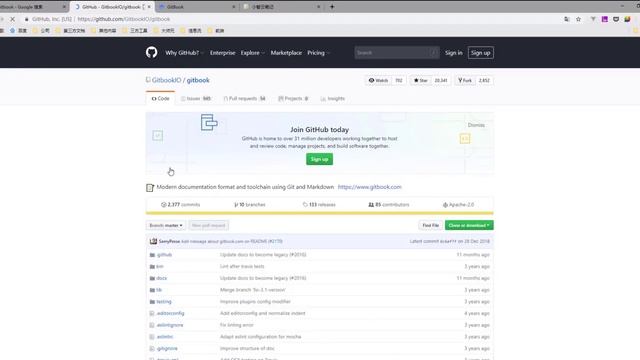Click the browser address bar URL

(124, 19)
